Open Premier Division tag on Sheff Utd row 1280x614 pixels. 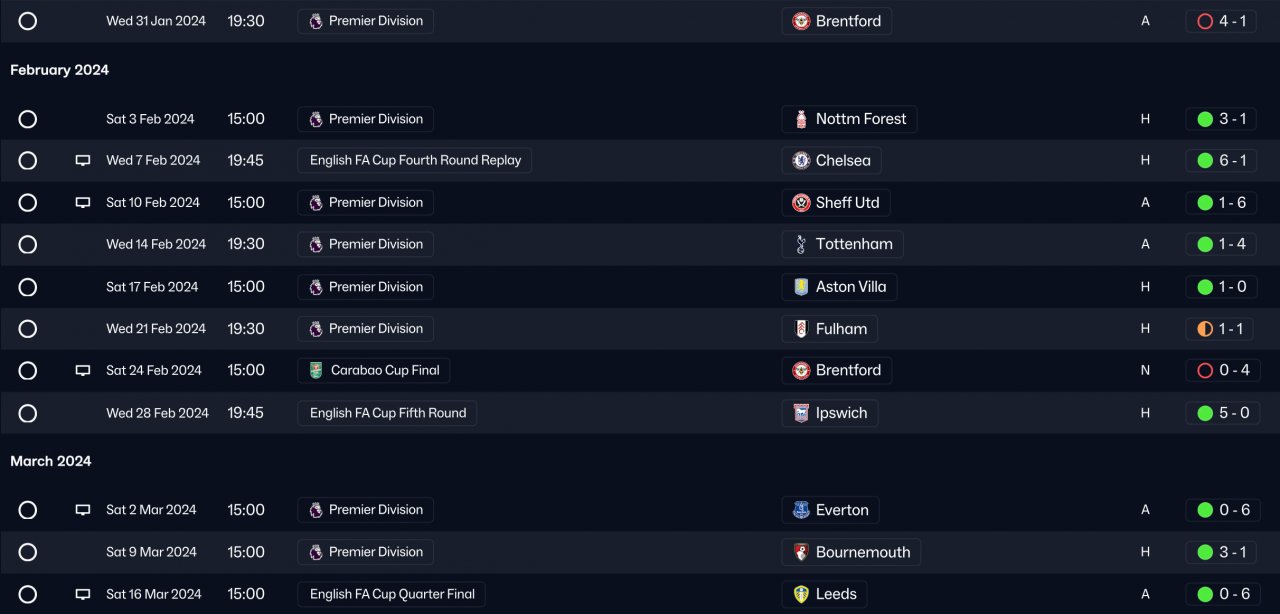(365, 202)
